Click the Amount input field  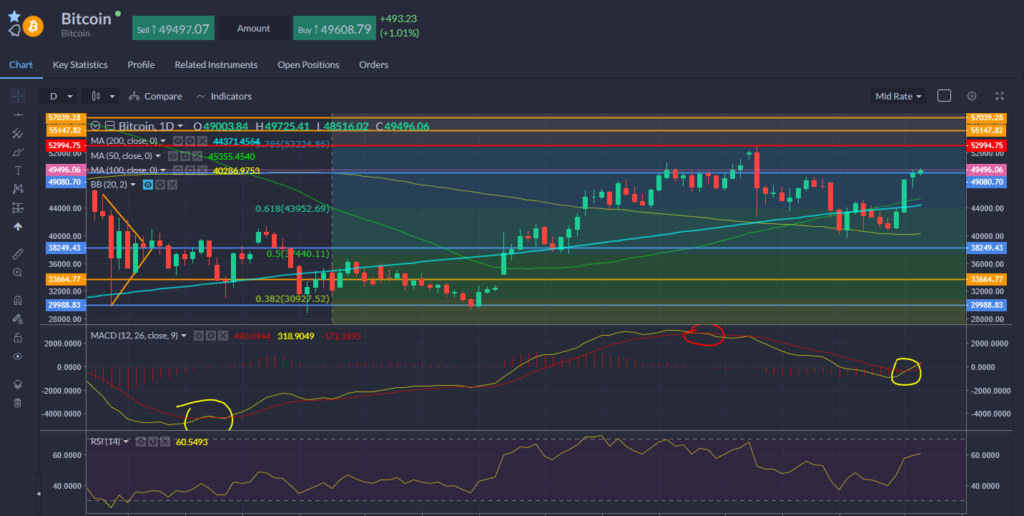tap(253, 29)
